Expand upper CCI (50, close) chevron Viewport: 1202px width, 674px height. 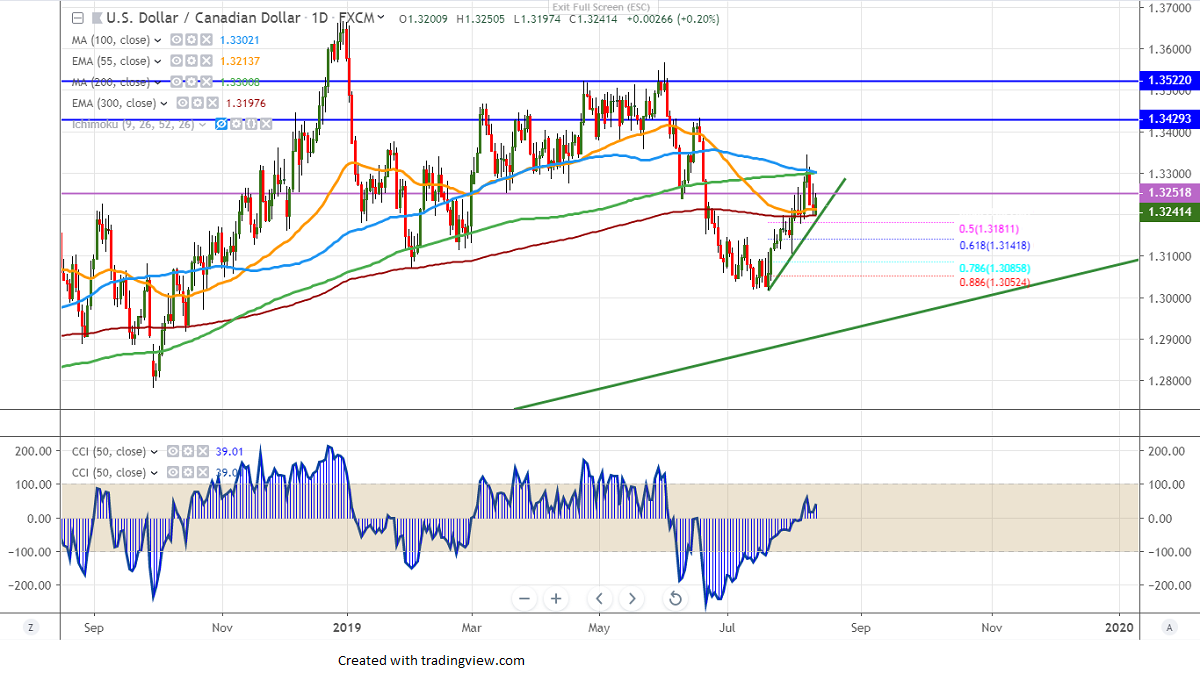(x=154, y=452)
